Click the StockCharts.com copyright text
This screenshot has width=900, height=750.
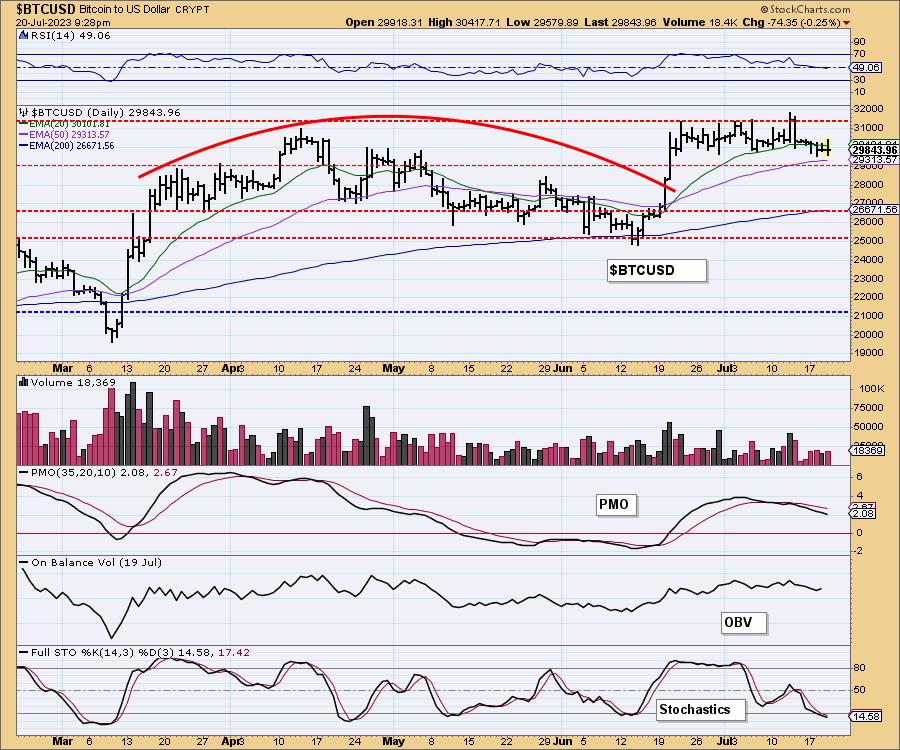[805, 9]
